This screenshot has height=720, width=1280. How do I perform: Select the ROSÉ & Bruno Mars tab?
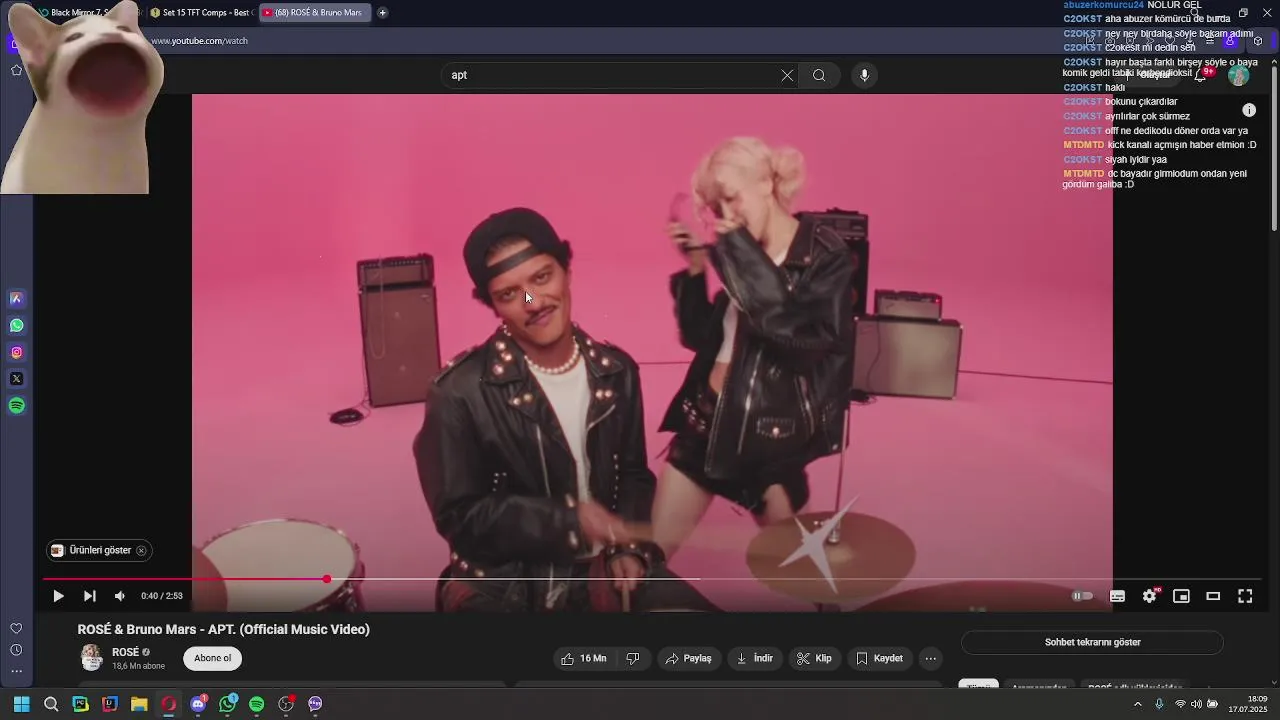coord(313,13)
